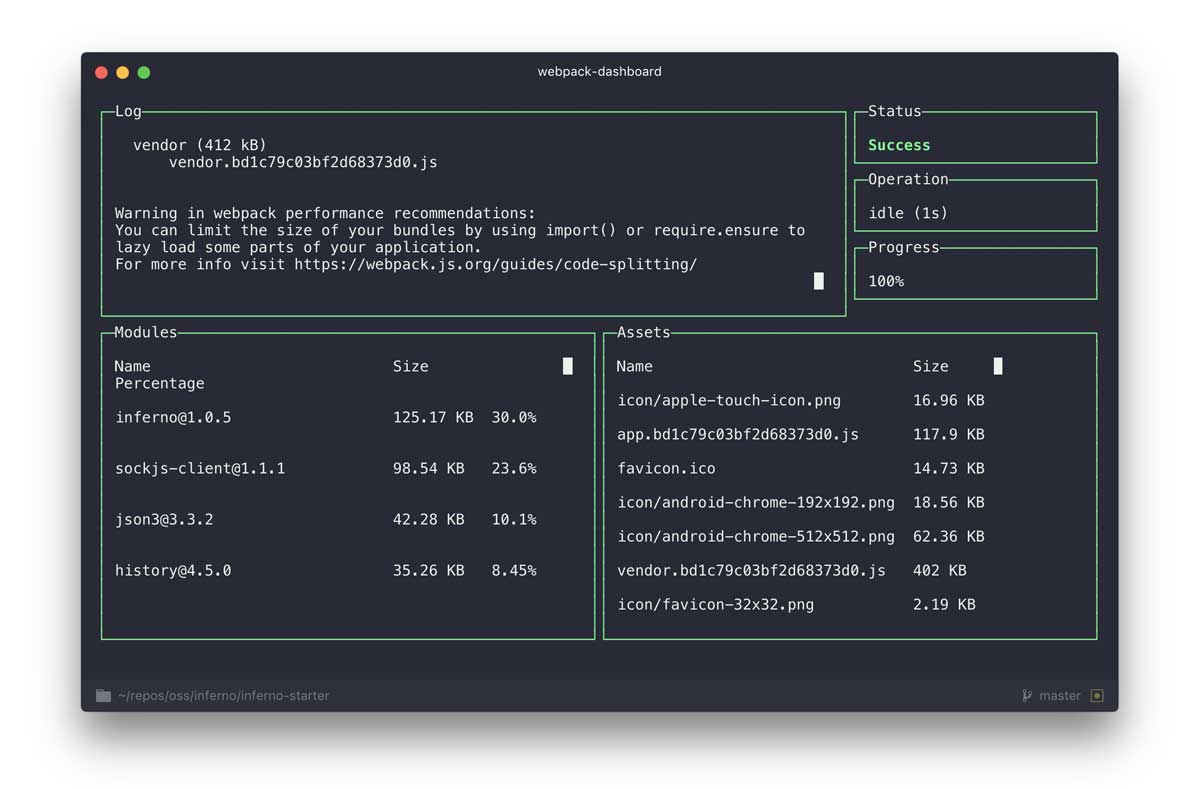Viewport: 1200px width, 789px height.
Task: Click the Assets panel title
Action: point(644,332)
